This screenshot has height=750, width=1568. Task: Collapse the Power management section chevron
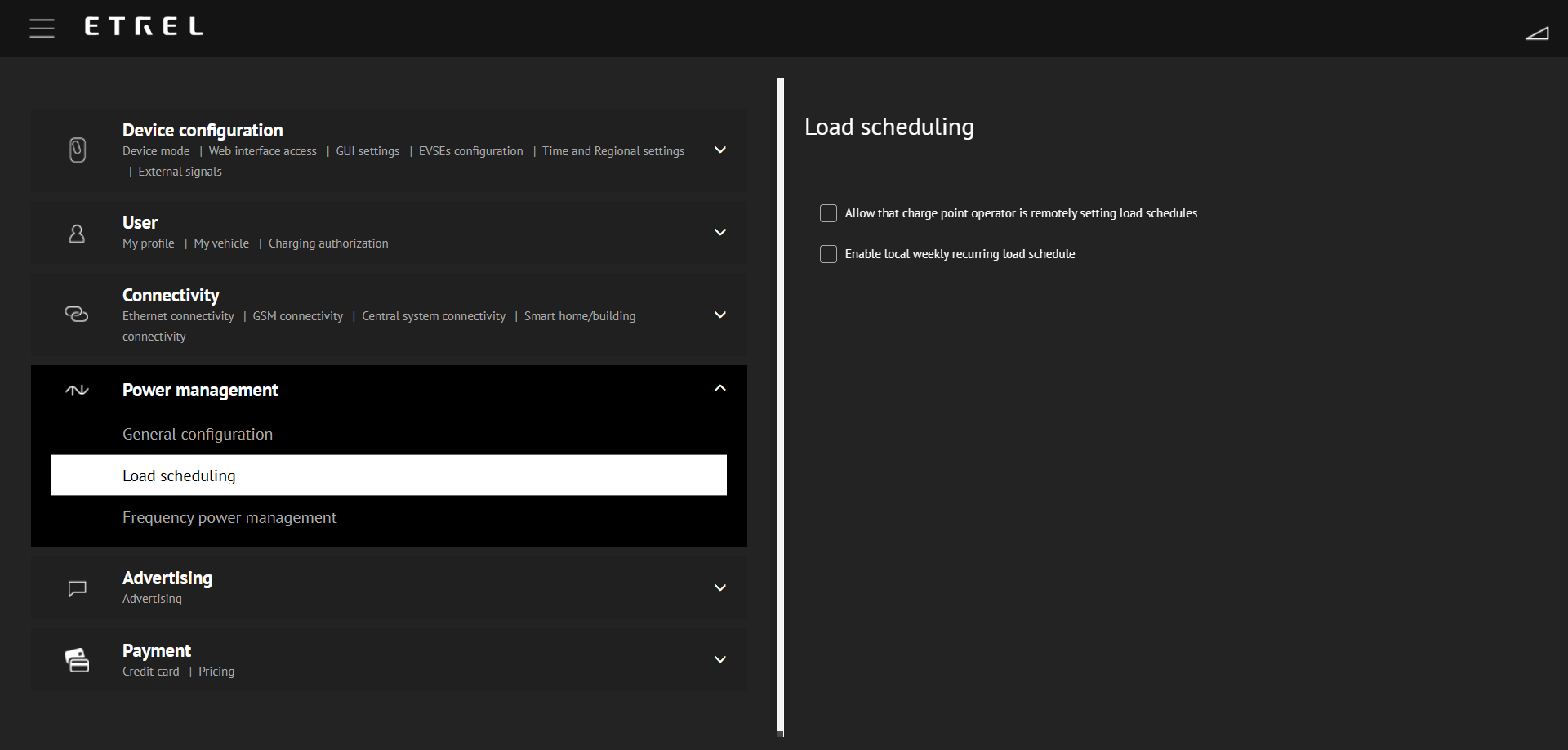(x=719, y=389)
